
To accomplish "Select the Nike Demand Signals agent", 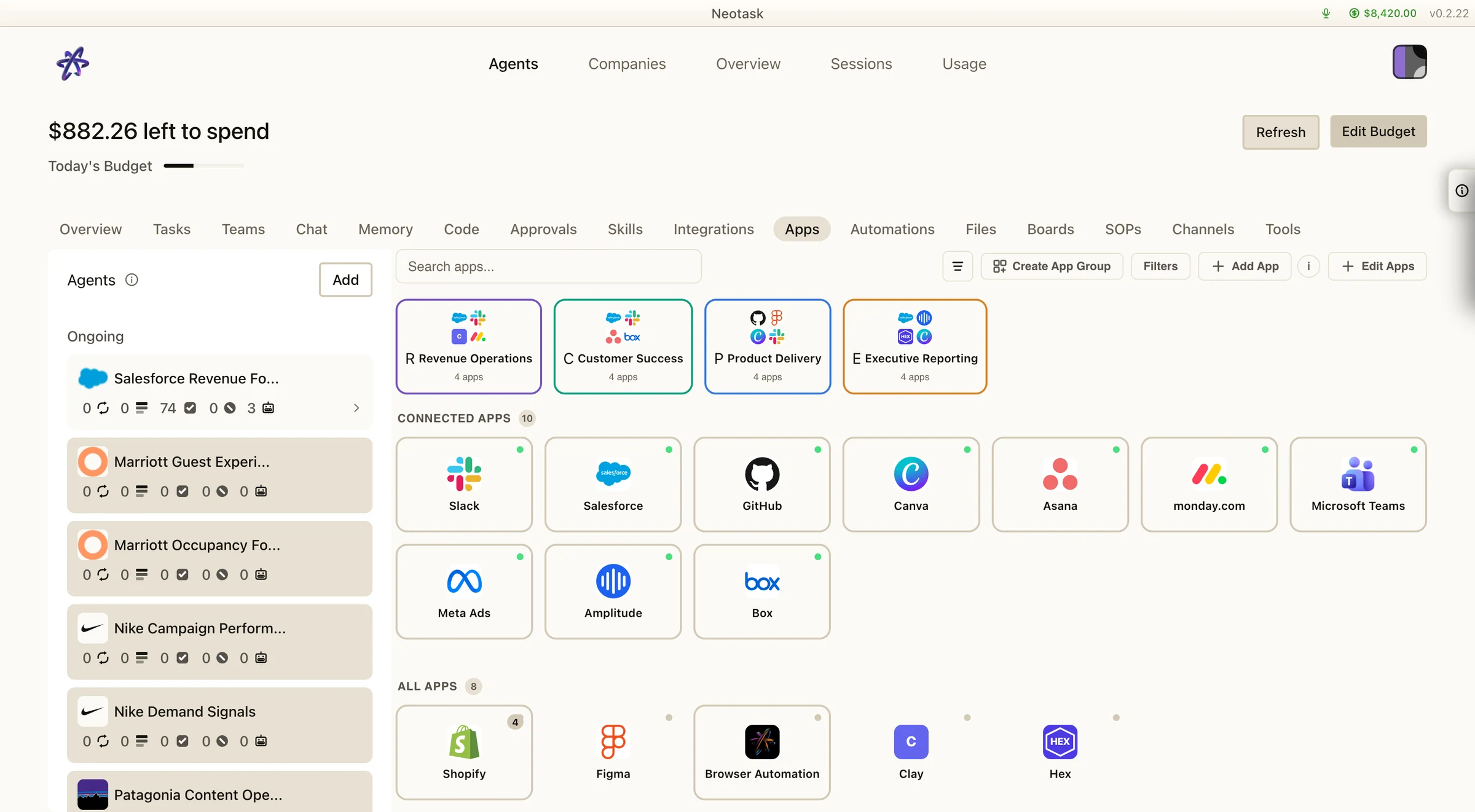I will [x=219, y=725].
